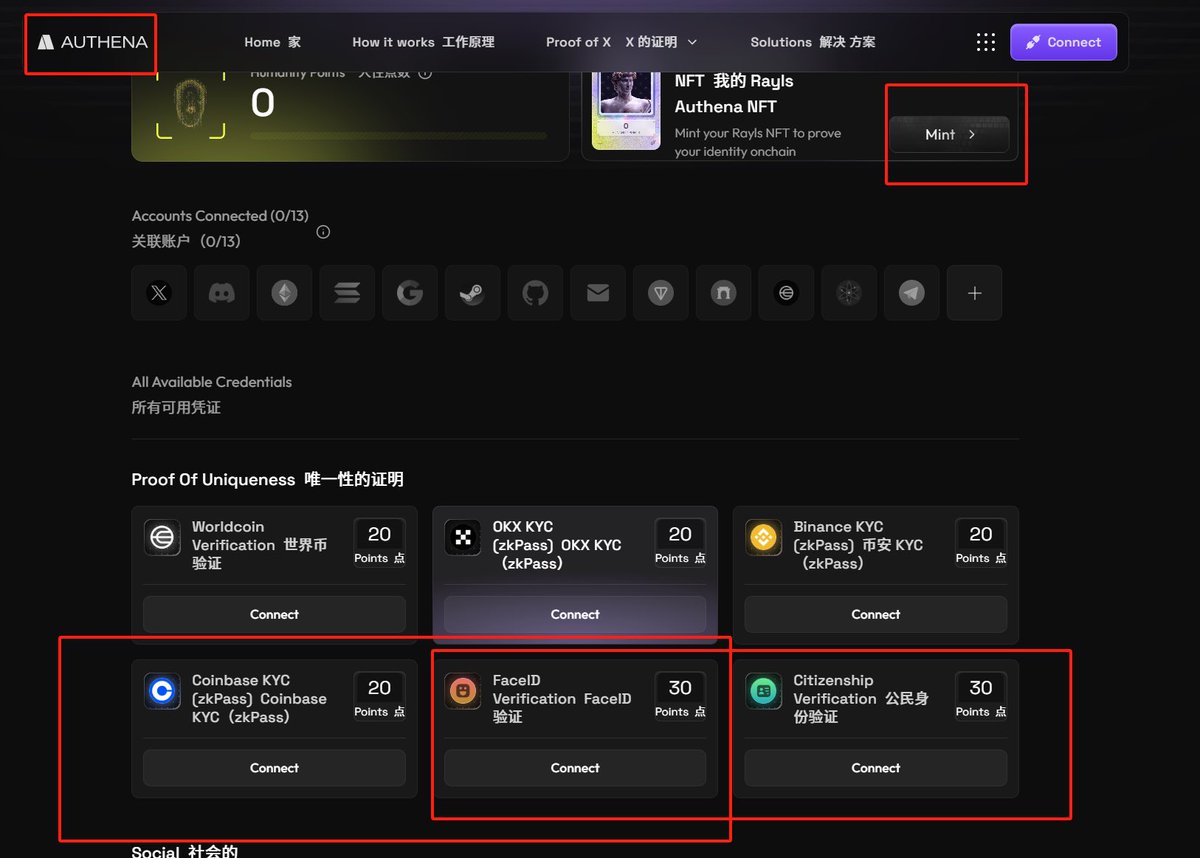Open the How it works page
Viewport: 1200px width, 858px height.
(x=423, y=42)
